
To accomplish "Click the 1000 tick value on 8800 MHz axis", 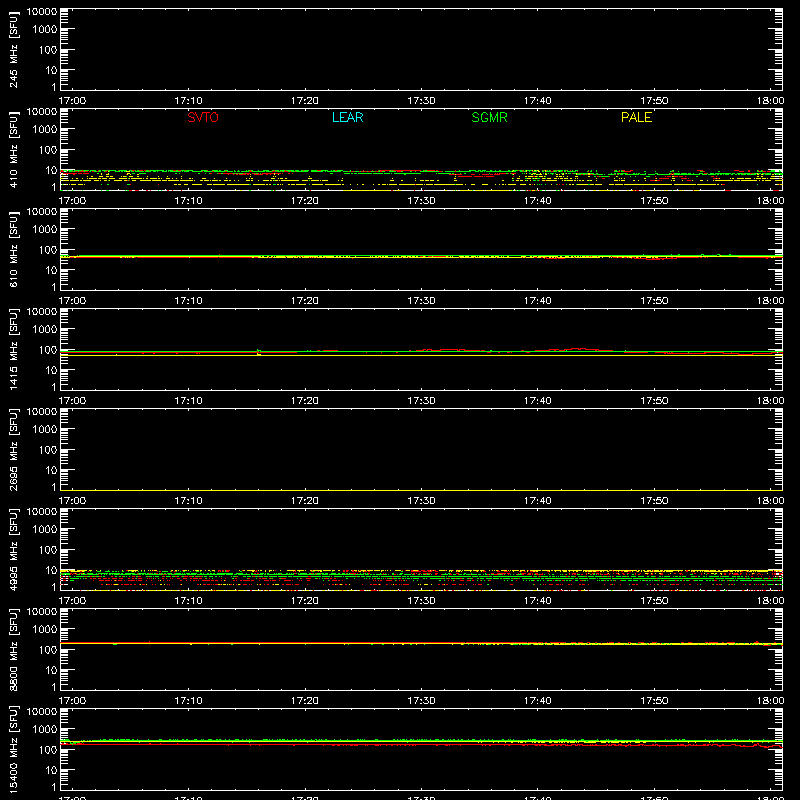I will [45, 630].
